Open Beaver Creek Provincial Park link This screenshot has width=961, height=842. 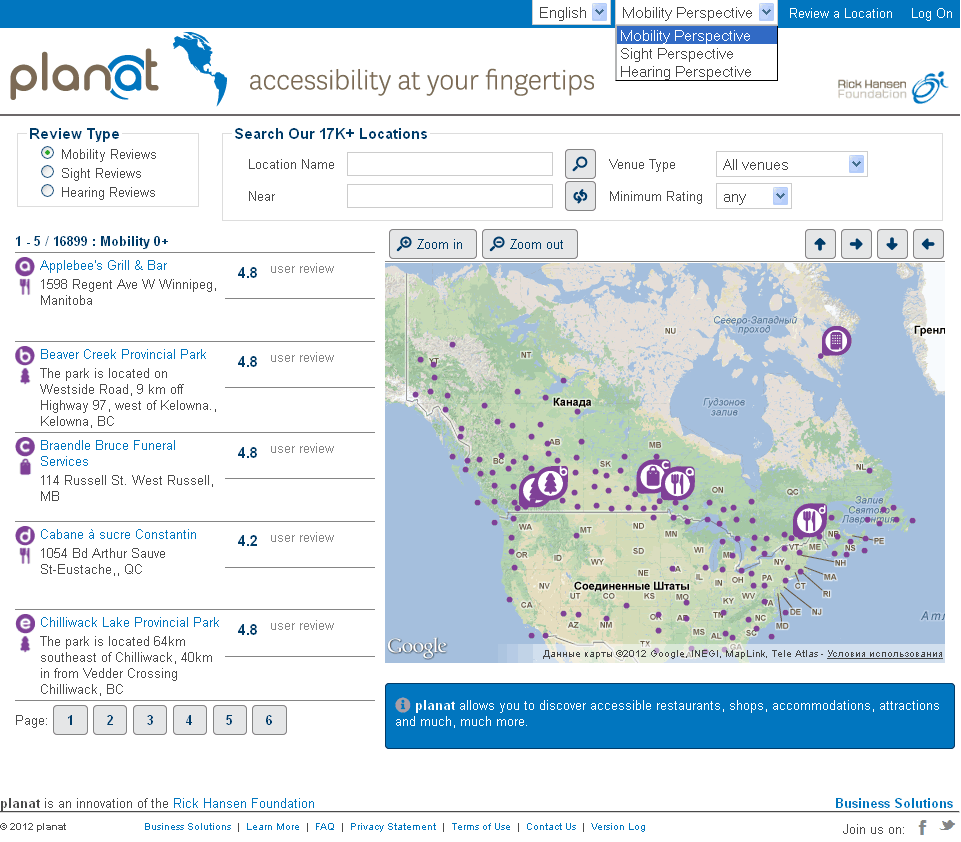tap(123, 354)
